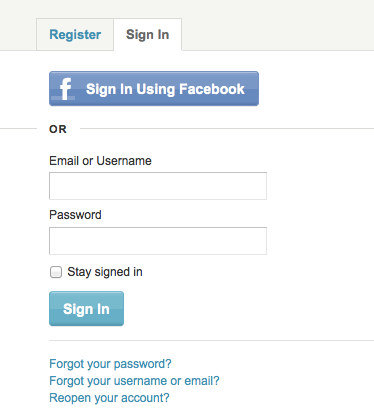Click the divider line below Sign In button

coord(211,341)
